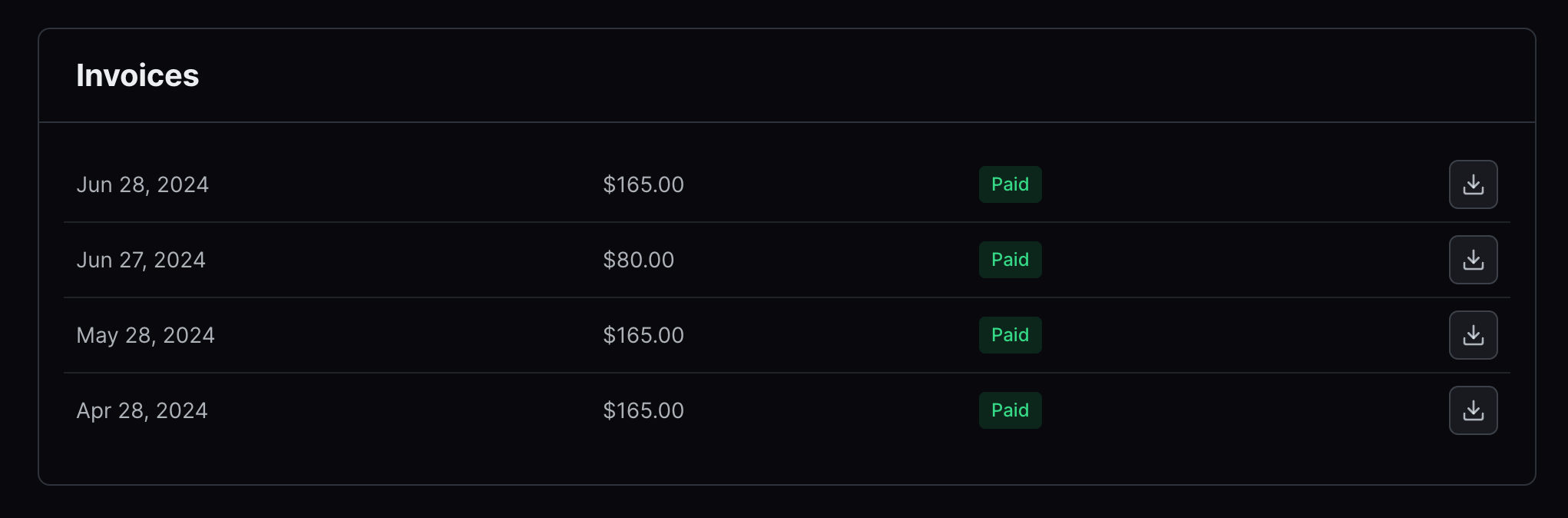
Task: Click Paid badge for May 28 invoice
Action: [1010, 335]
